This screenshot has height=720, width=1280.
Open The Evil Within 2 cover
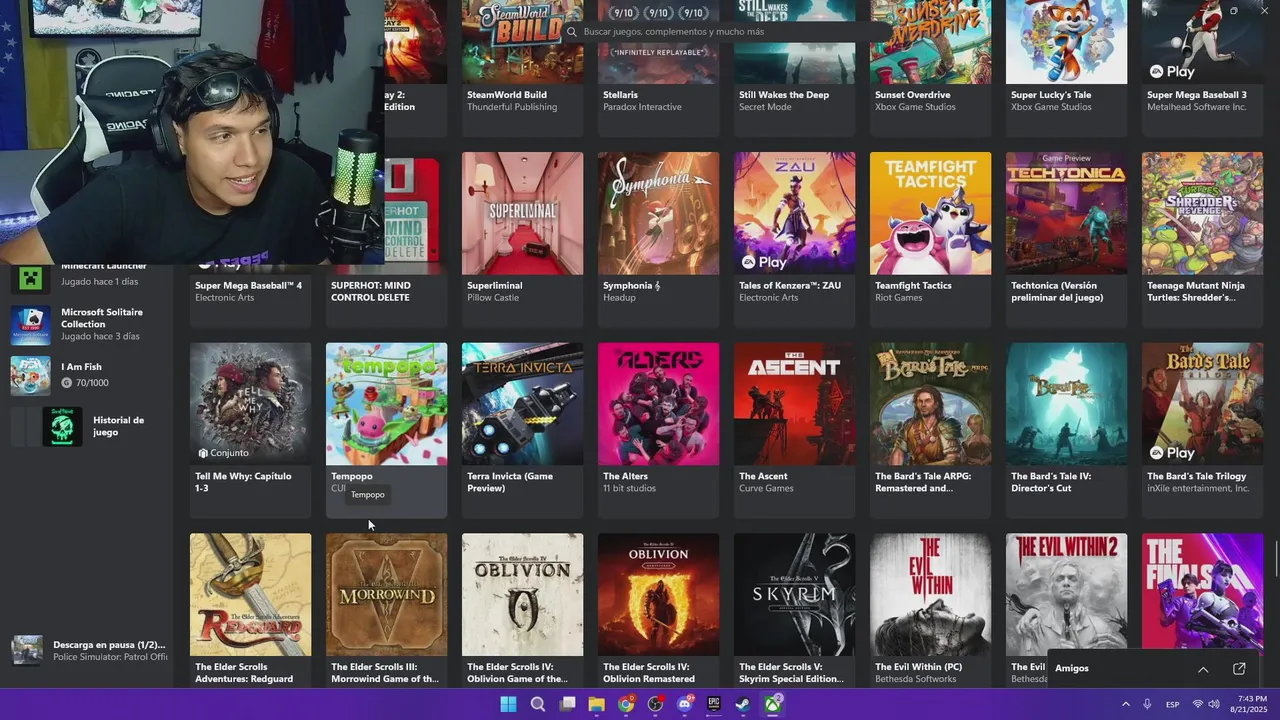1066,594
